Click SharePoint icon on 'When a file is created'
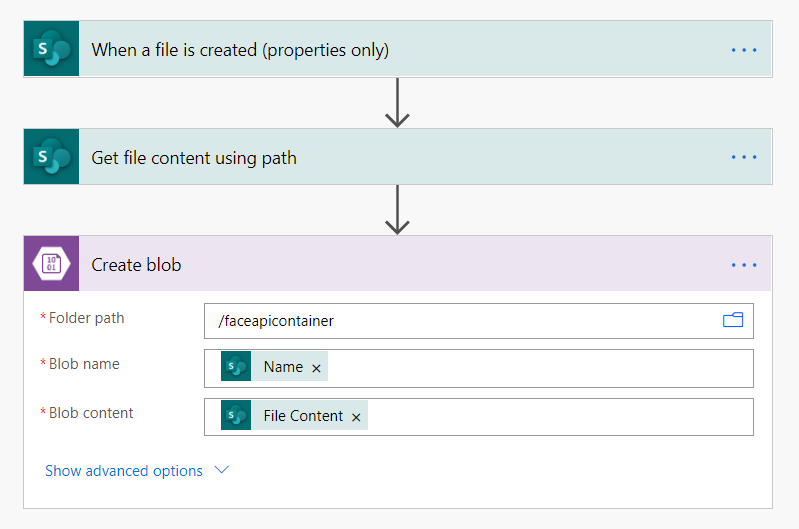This screenshot has width=799, height=529. point(51,49)
